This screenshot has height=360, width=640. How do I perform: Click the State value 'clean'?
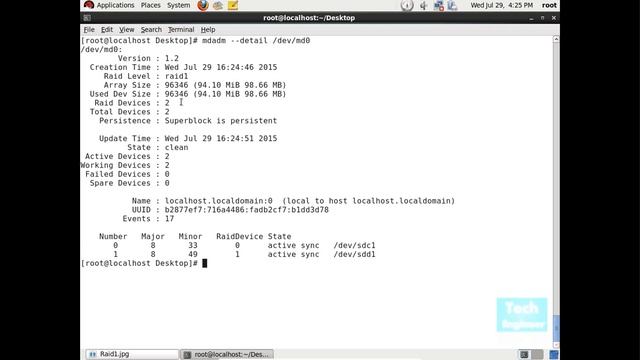176,147
